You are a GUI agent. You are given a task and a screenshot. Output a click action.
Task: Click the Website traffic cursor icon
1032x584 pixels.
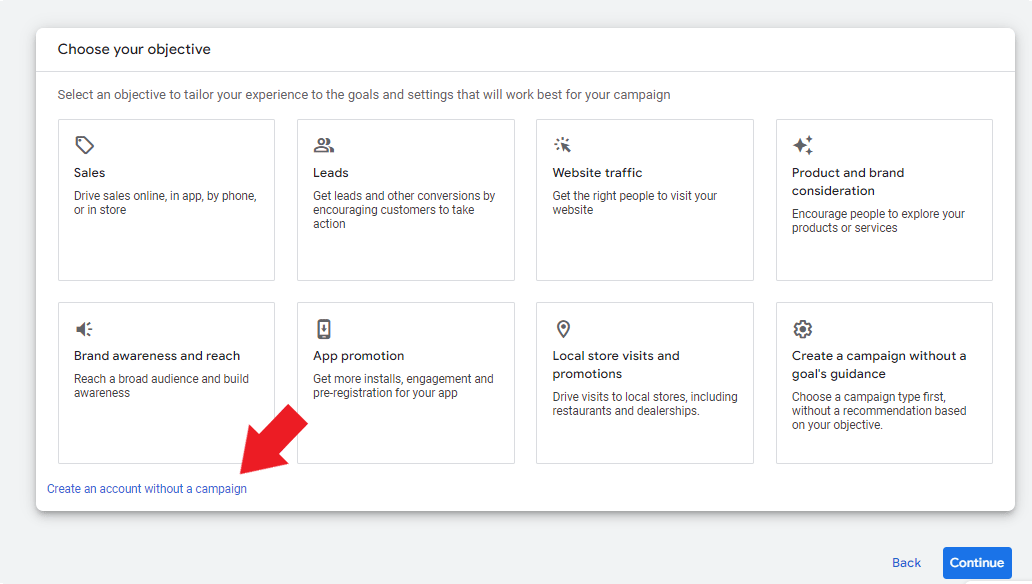(x=563, y=145)
